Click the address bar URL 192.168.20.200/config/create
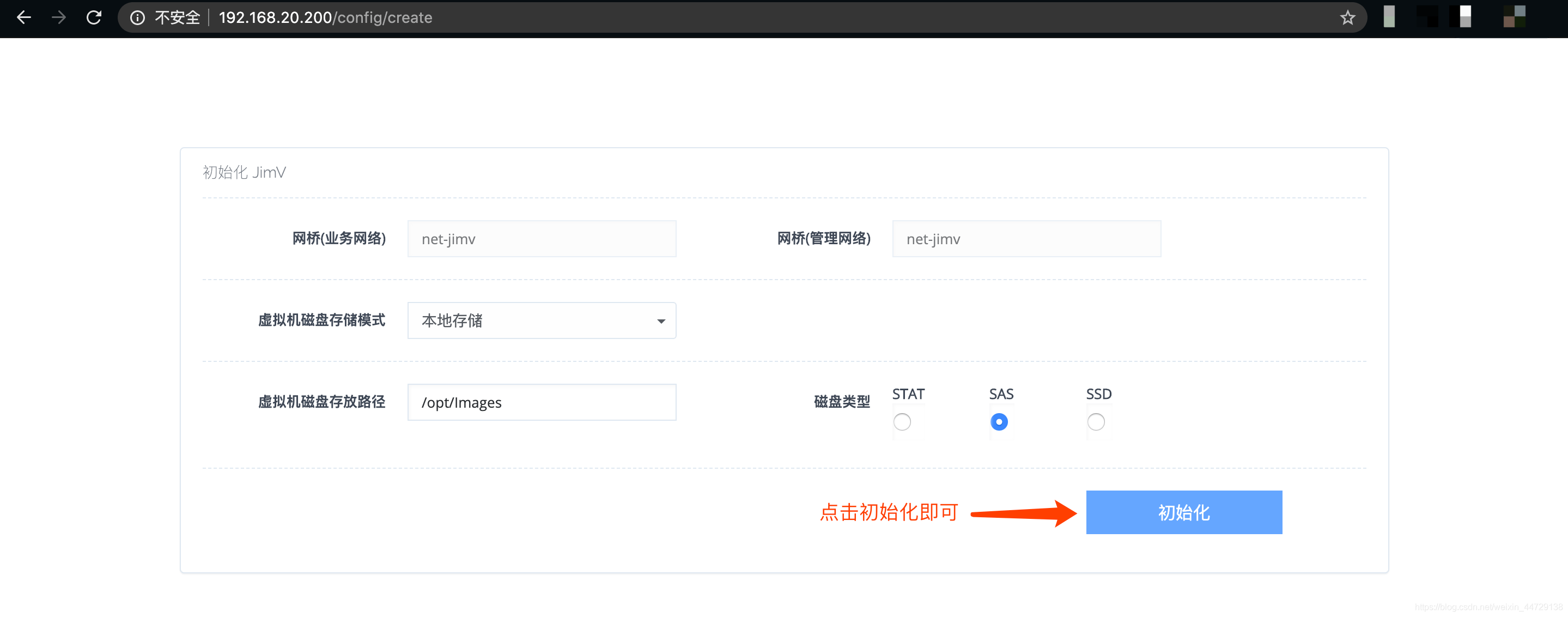Screen dimensions: 1568x617 (325, 17)
